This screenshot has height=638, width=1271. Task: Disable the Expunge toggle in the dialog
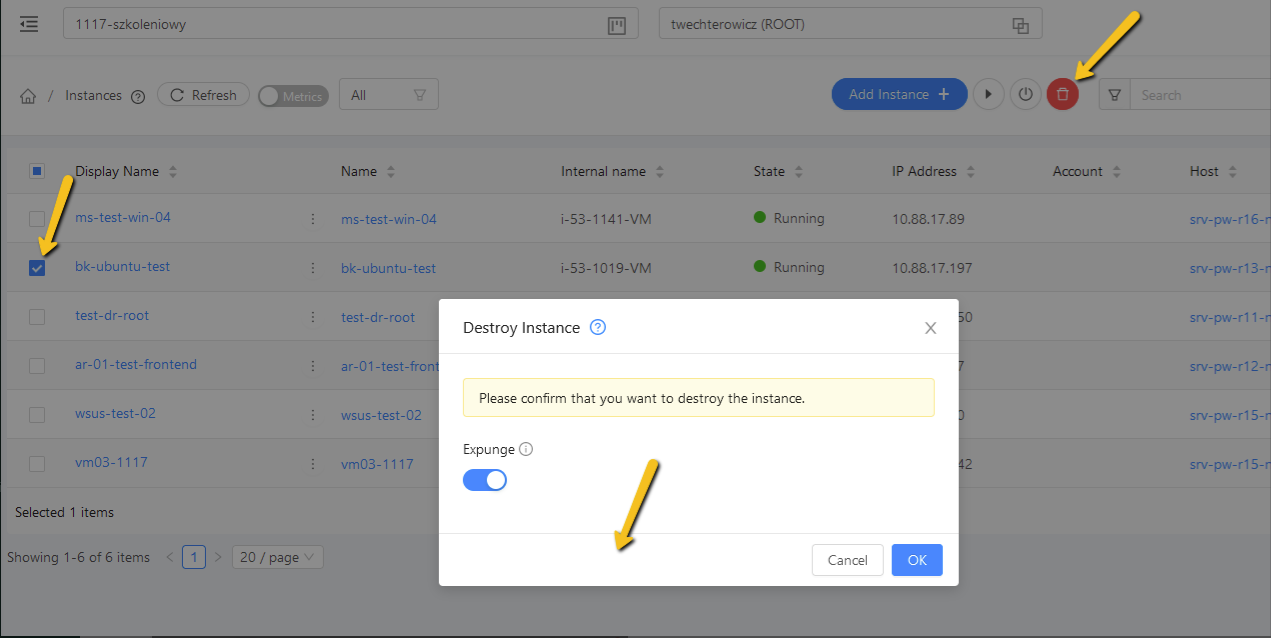484,480
